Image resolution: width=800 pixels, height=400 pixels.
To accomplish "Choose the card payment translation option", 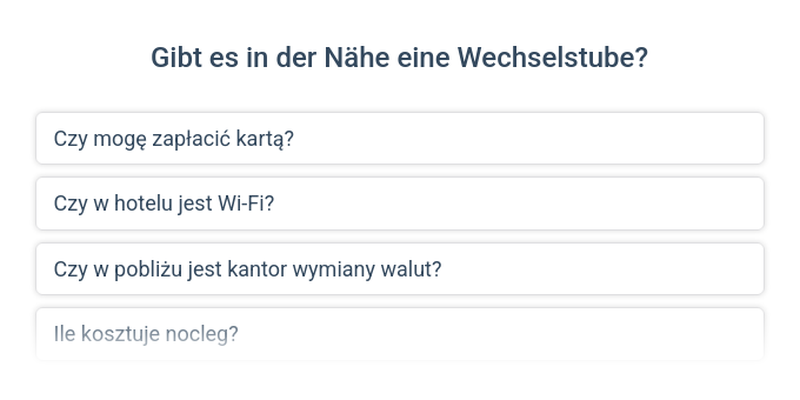I will tap(400, 138).
